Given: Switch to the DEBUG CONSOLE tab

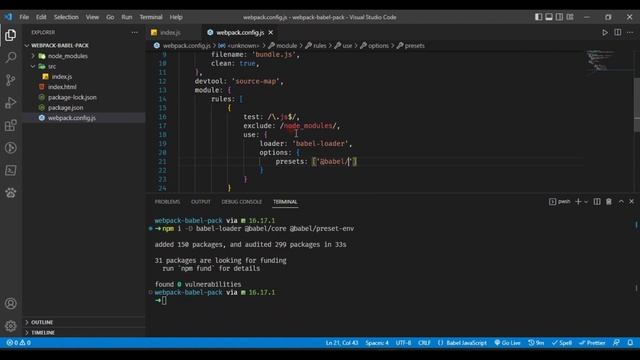Looking at the screenshot, I should pos(242,202).
